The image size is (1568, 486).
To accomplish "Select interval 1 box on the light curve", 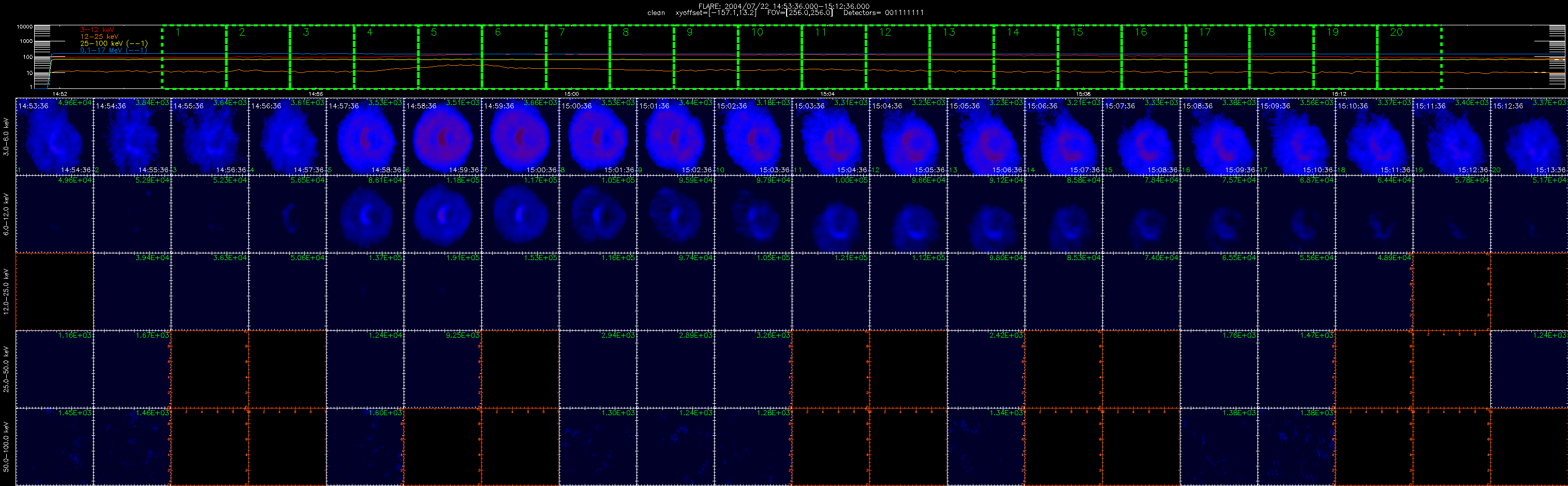I will [194, 57].
